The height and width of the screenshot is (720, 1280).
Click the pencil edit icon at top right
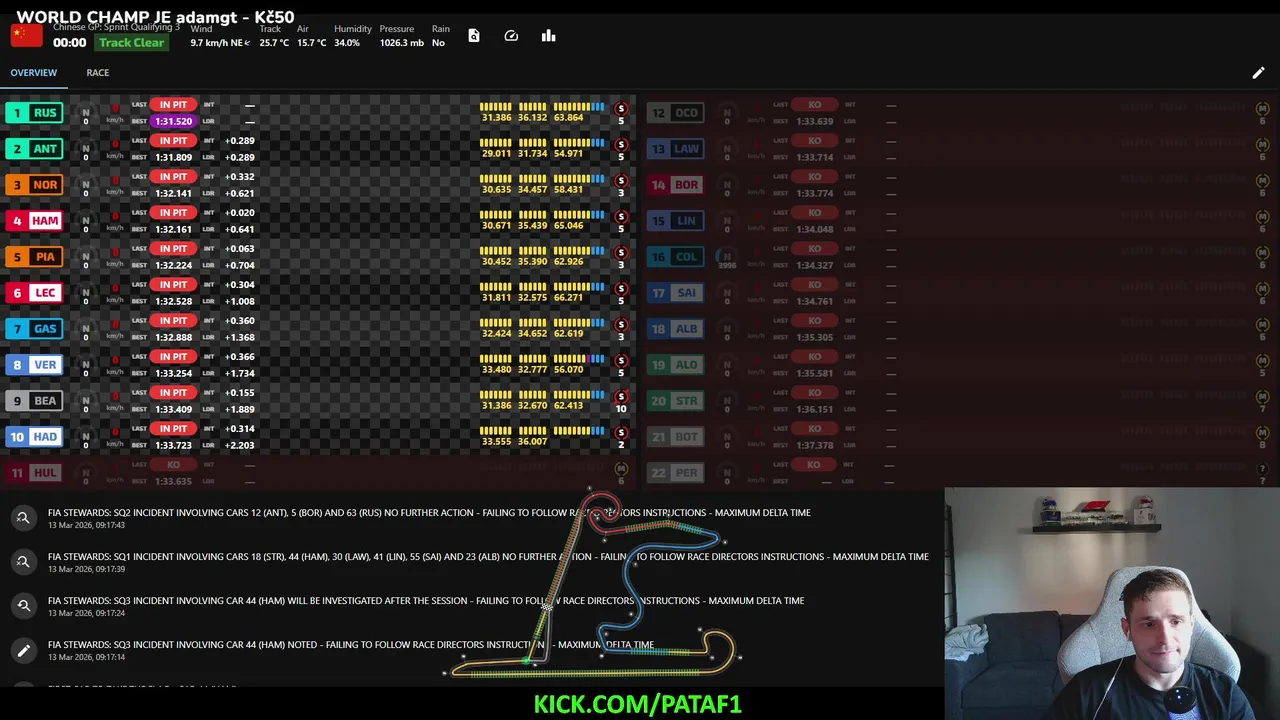(x=1258, y=73)
